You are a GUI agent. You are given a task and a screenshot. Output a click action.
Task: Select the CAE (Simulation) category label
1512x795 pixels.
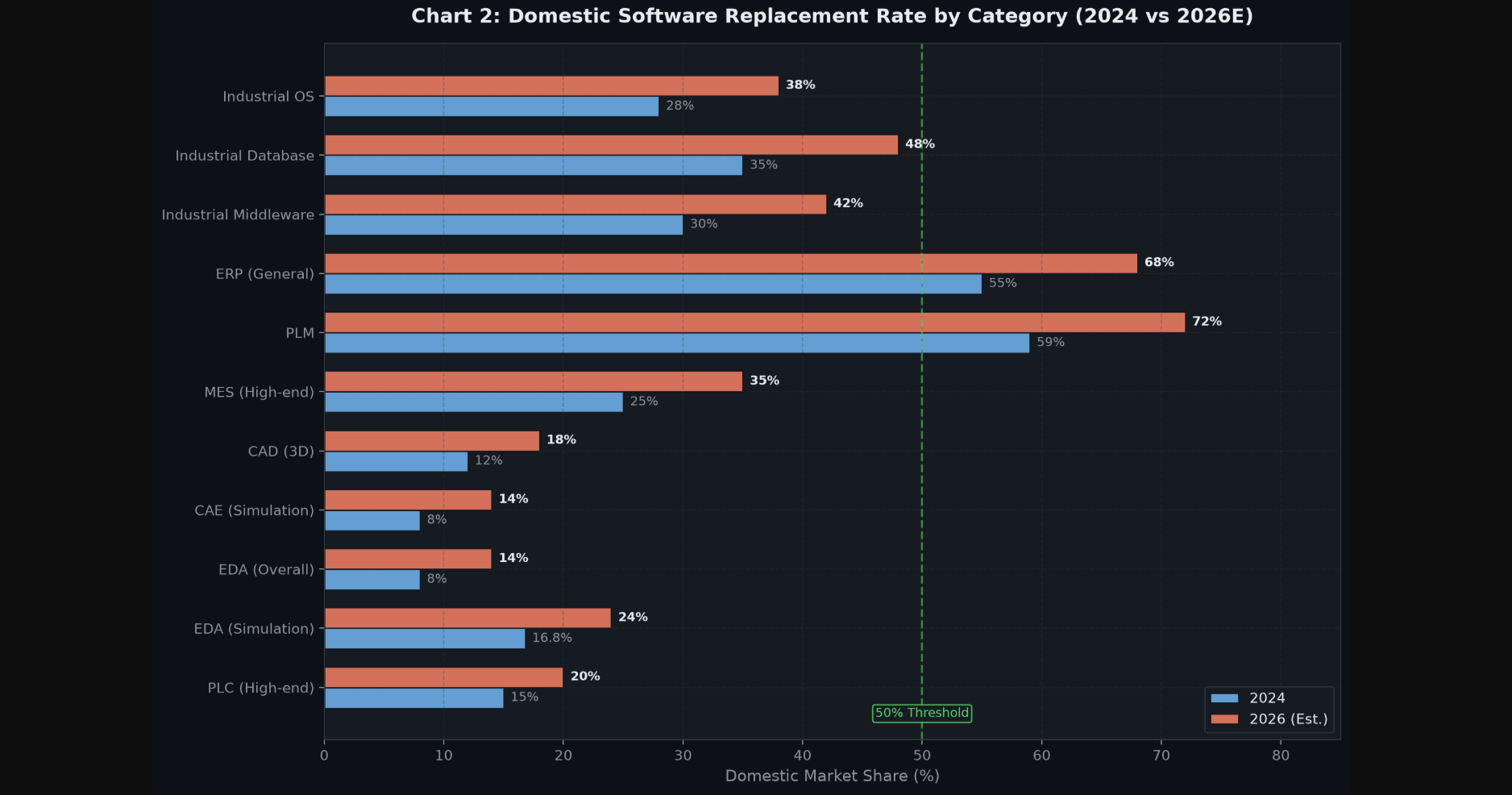(255, 510)
